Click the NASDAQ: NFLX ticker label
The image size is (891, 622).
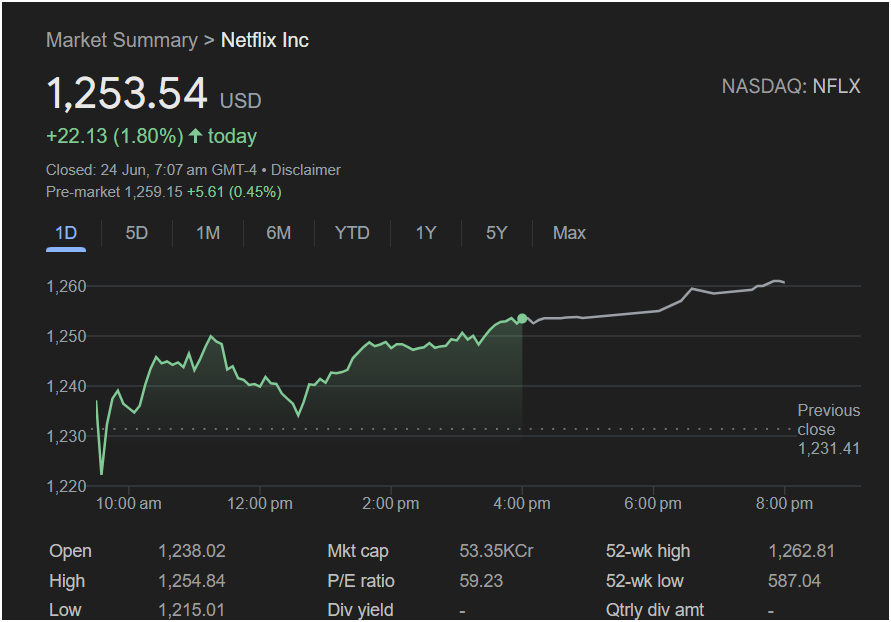(791, 86)
